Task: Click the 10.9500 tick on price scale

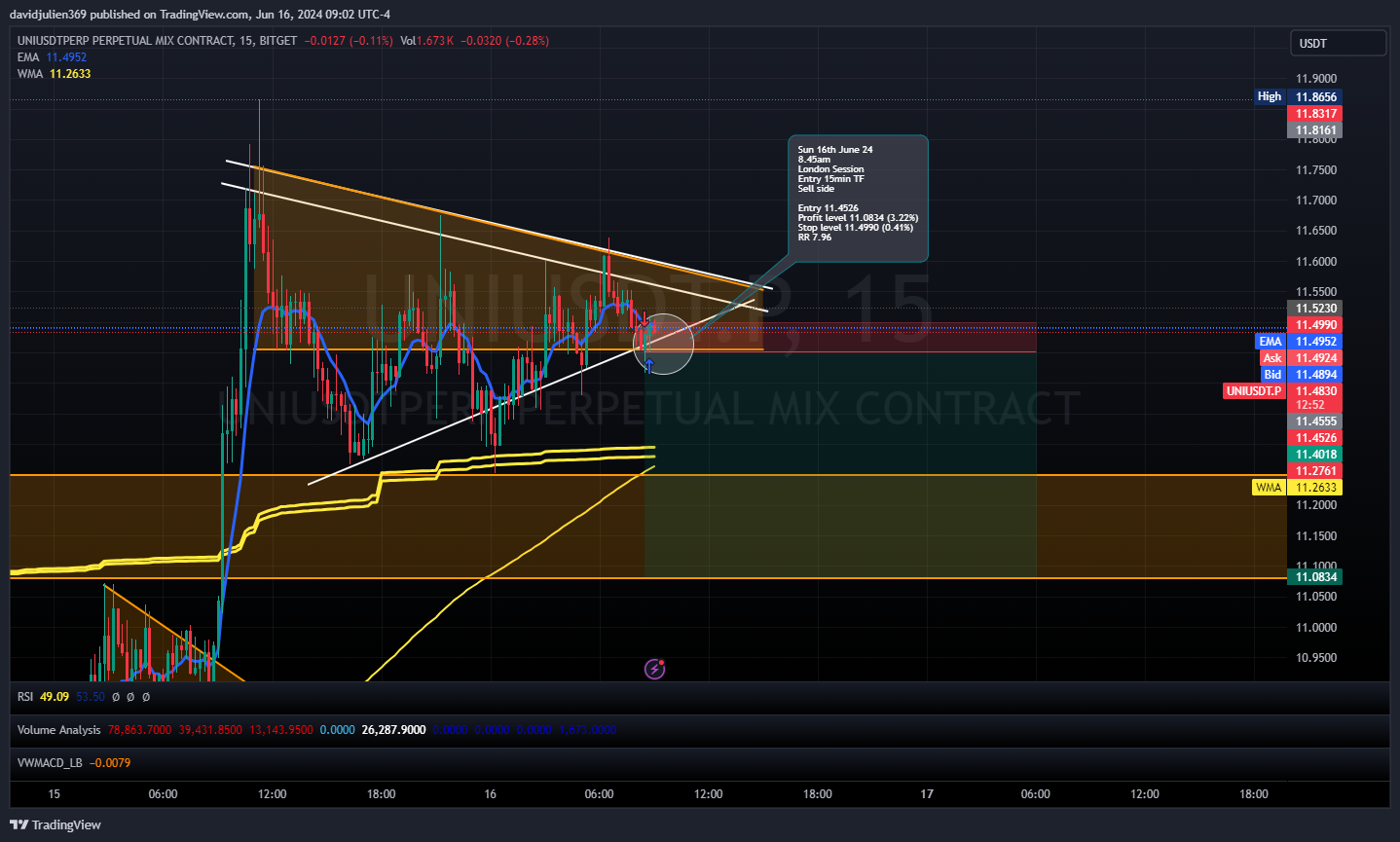Action: 1315,658
